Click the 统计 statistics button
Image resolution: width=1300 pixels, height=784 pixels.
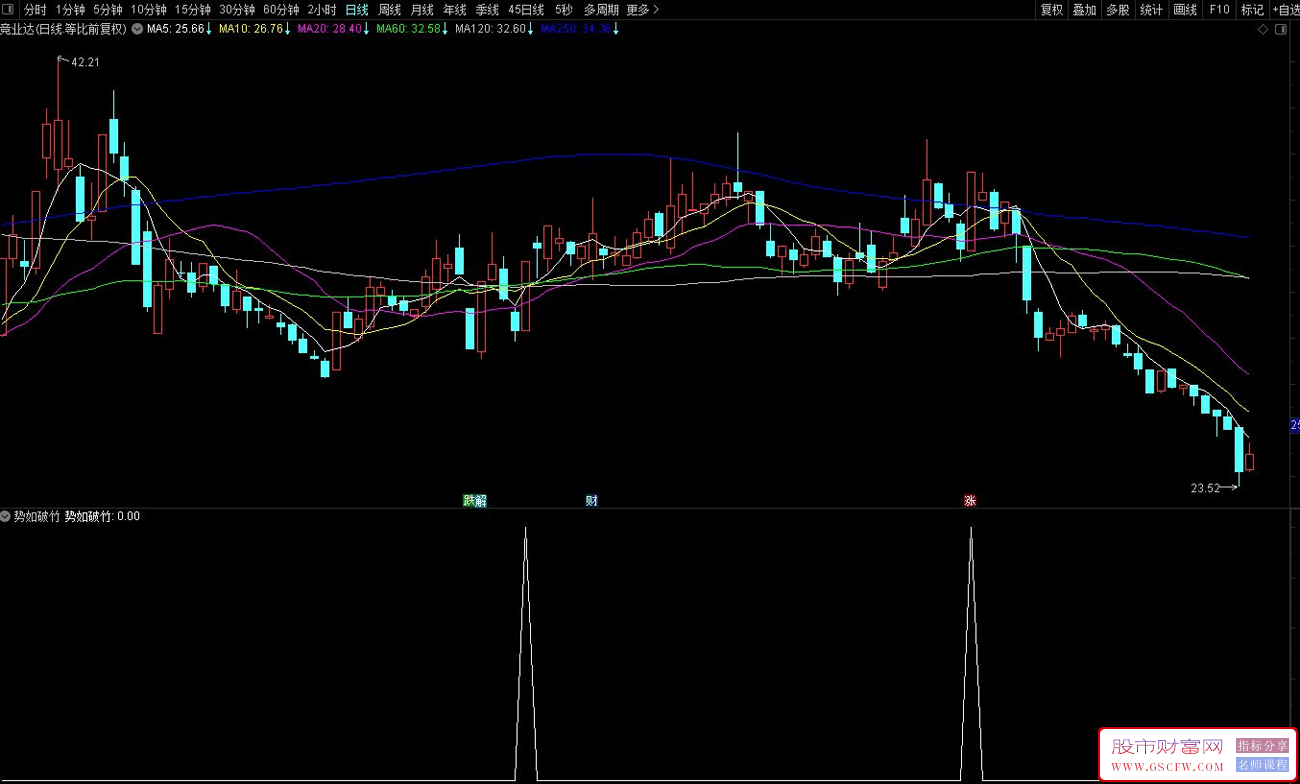pos(1152,9)
